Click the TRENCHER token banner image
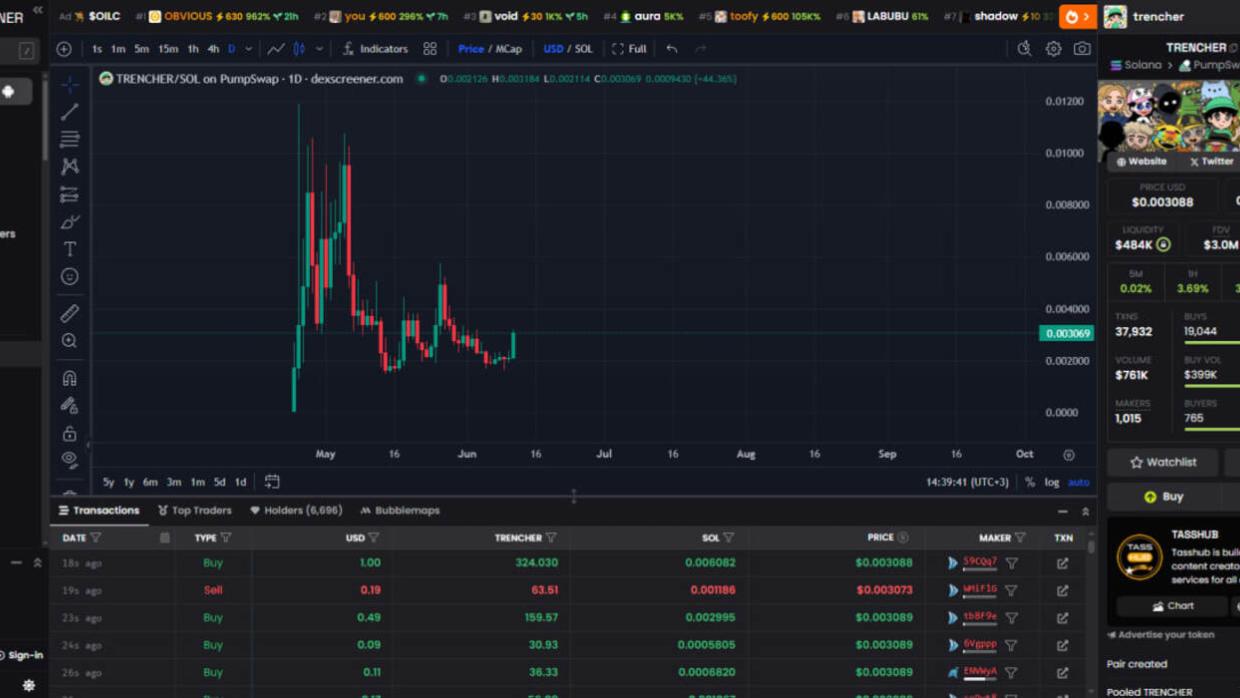Viewport: 1240px width, 698px height. [1169, 116]
